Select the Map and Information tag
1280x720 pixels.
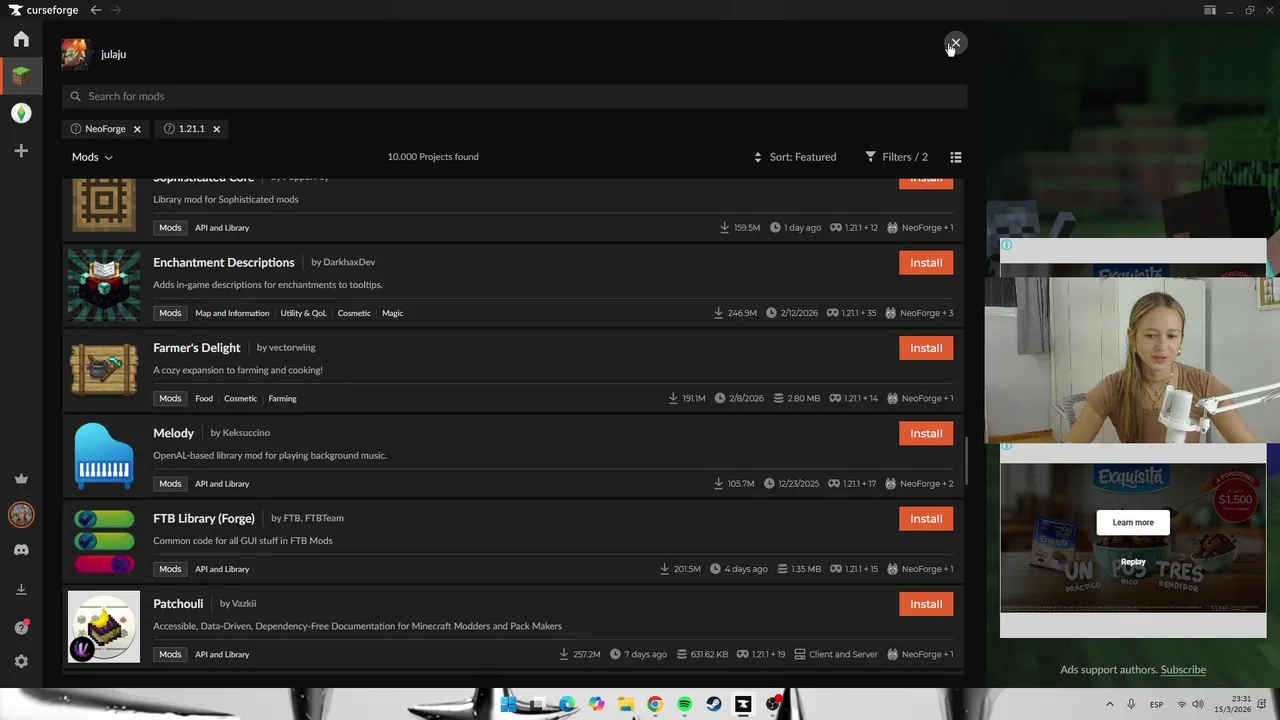(232, 314)
